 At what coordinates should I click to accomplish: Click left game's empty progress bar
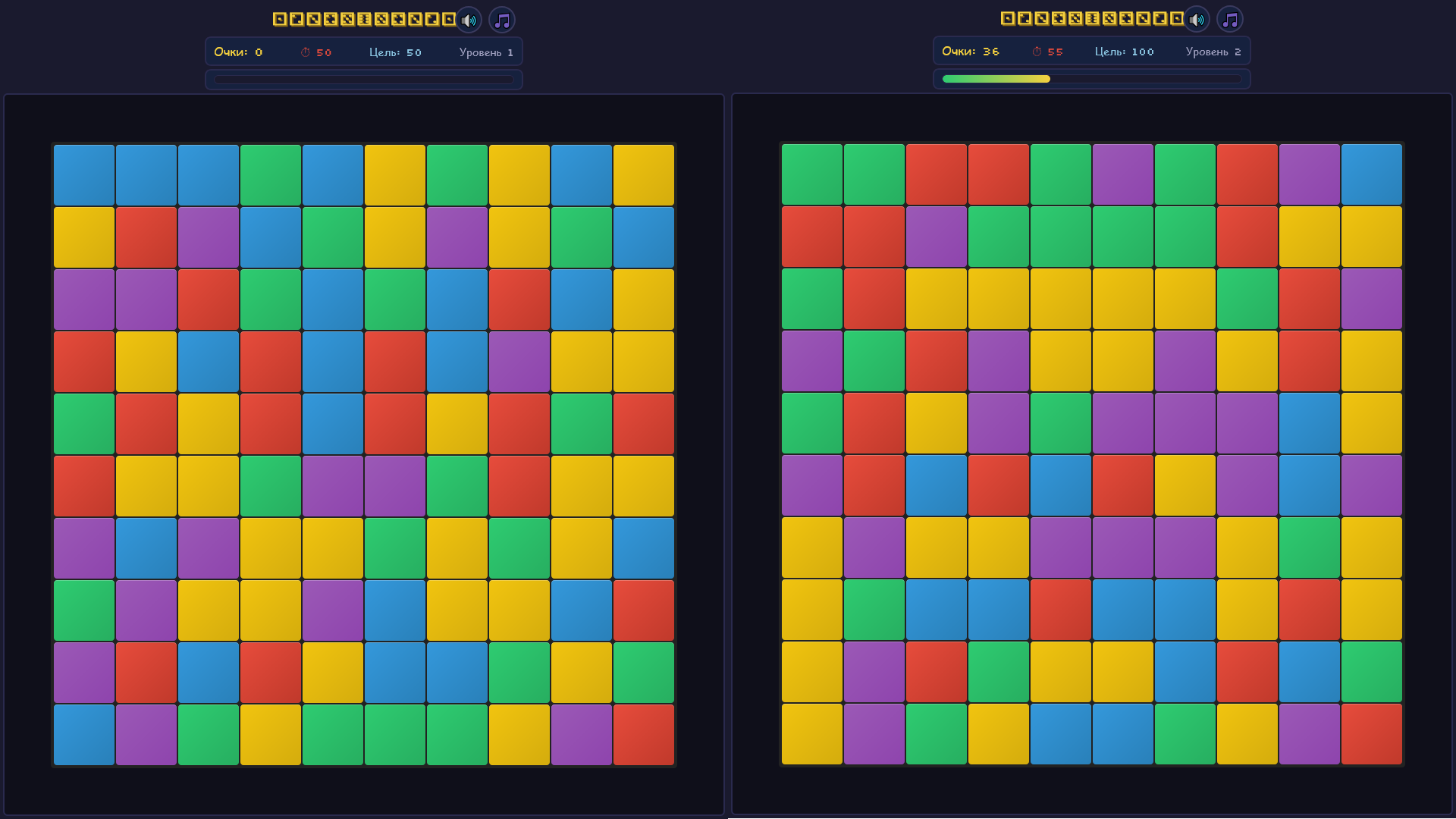tap(363, 80)
